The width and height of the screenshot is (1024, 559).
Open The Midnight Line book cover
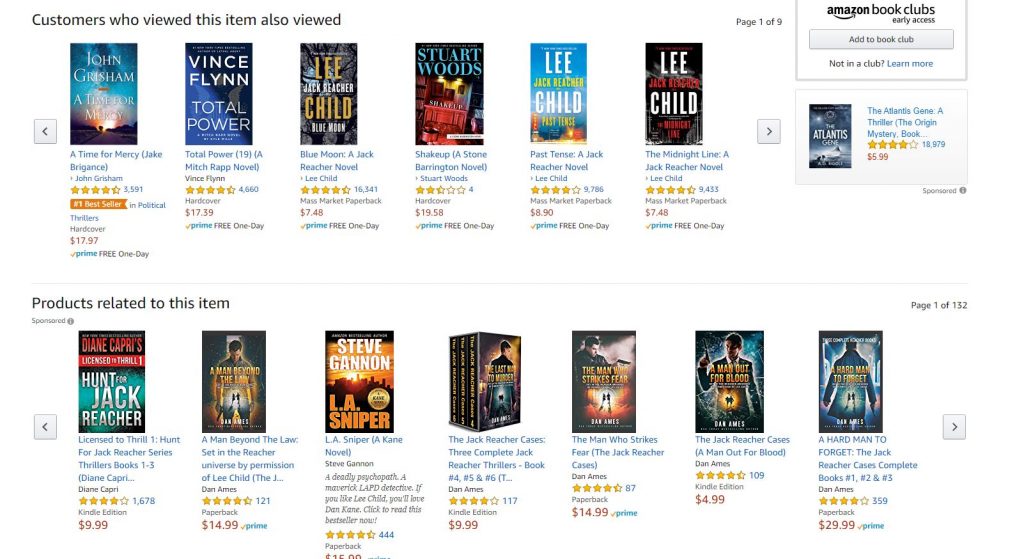pyautogui.click(x=674, y=94)
